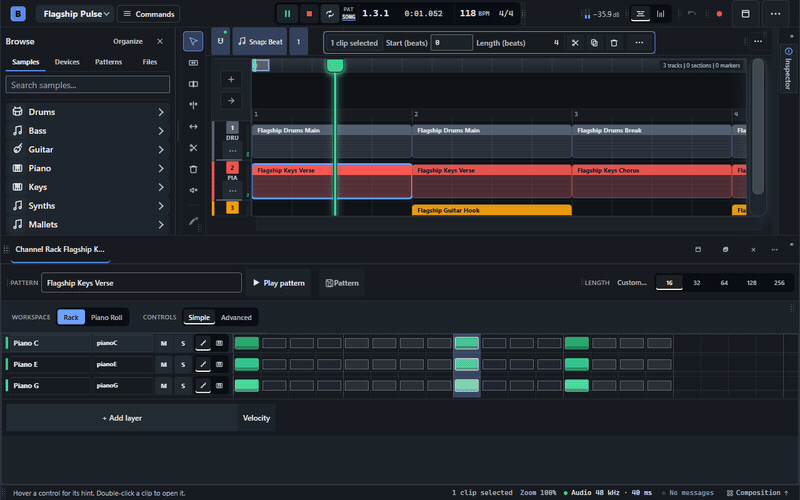This screenshot has height=500, width=800.
Task: Switch controls to Advanced
Action: (236, 317)
